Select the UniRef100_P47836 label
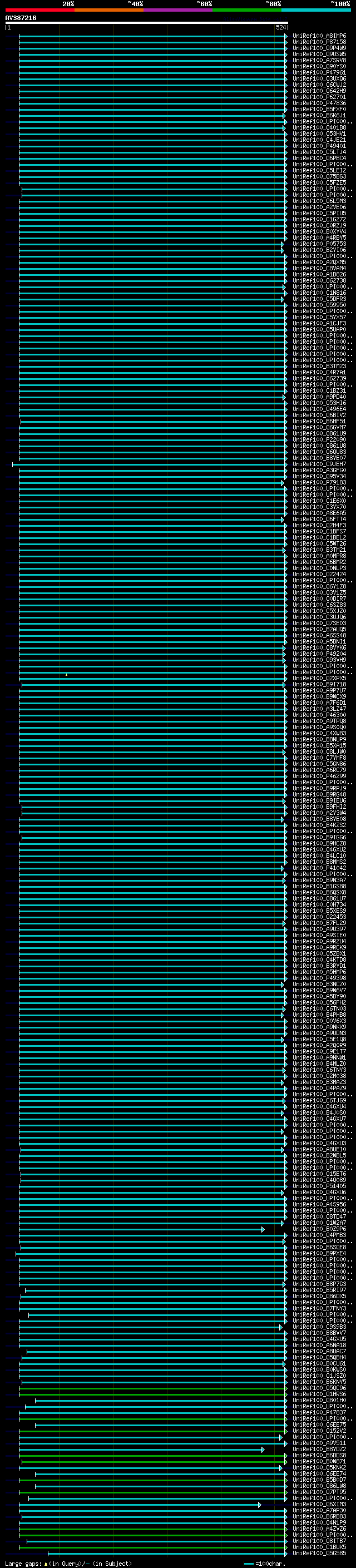356x1568 pixels. [x=319, y=103]
